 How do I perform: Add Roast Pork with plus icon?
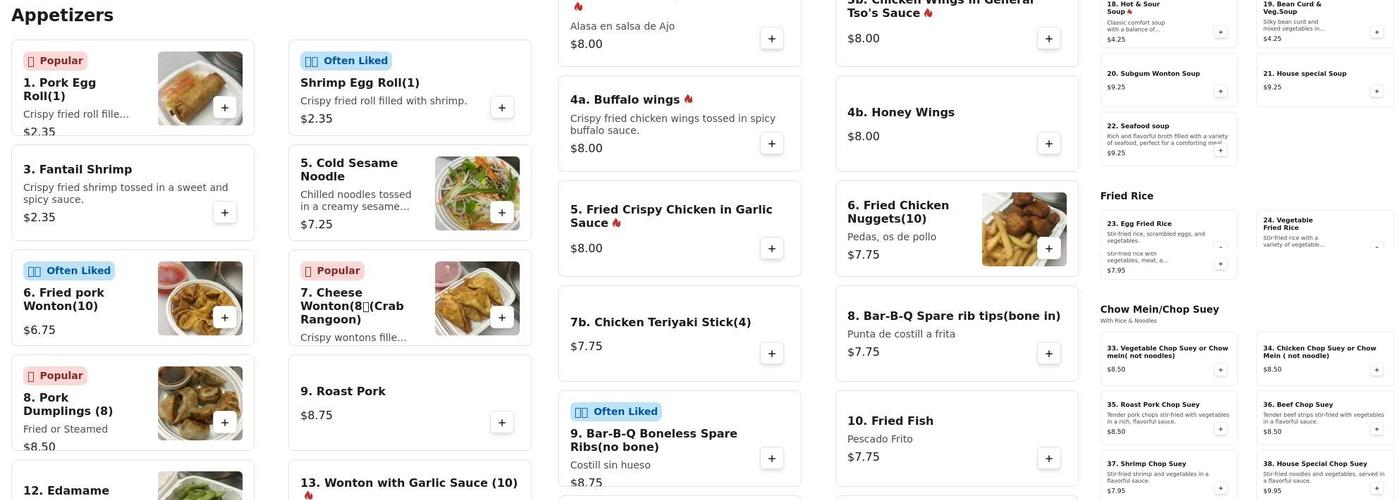[502, 423]
